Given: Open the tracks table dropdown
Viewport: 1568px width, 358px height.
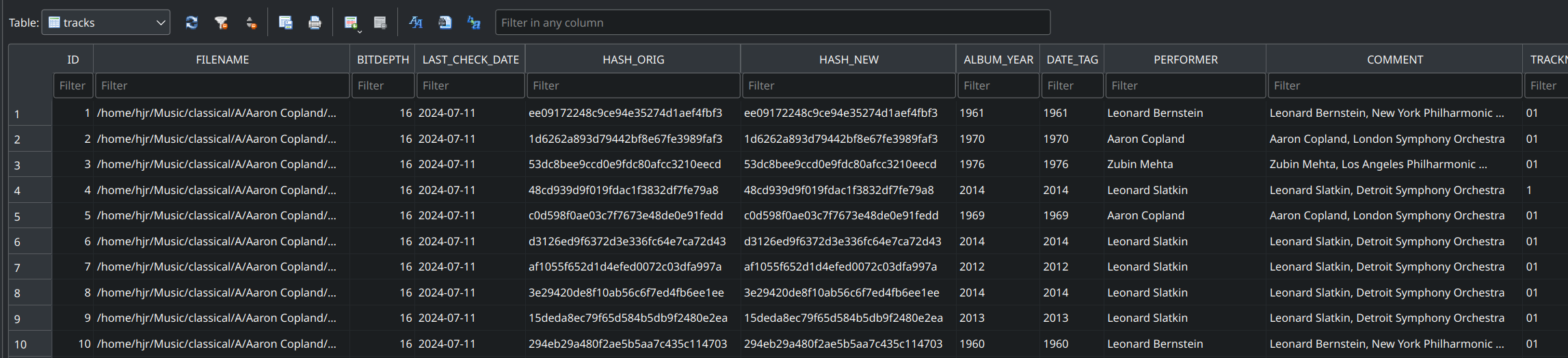Looking at the screenshot, I should [106, 23].
